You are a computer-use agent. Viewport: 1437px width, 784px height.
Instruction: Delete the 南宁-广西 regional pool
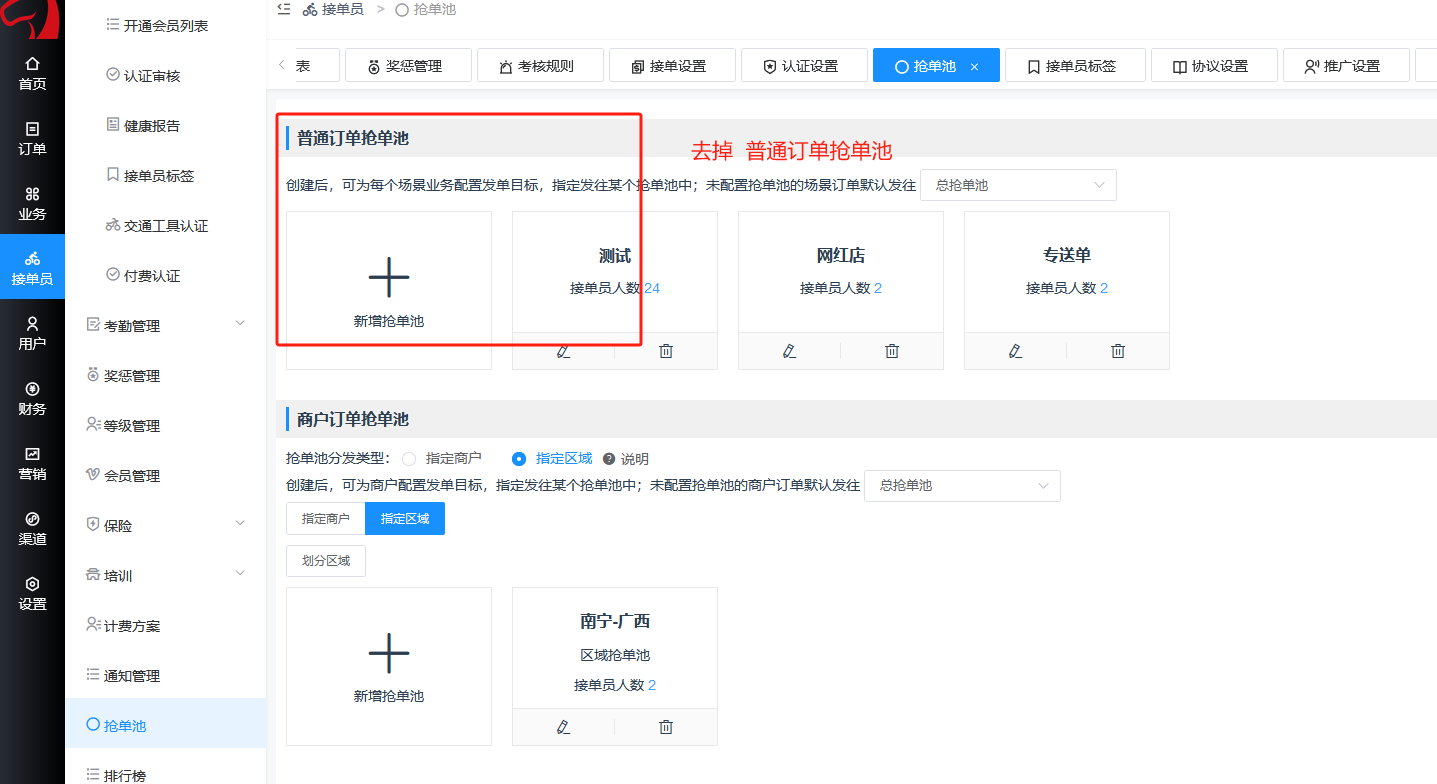(666, 727)
